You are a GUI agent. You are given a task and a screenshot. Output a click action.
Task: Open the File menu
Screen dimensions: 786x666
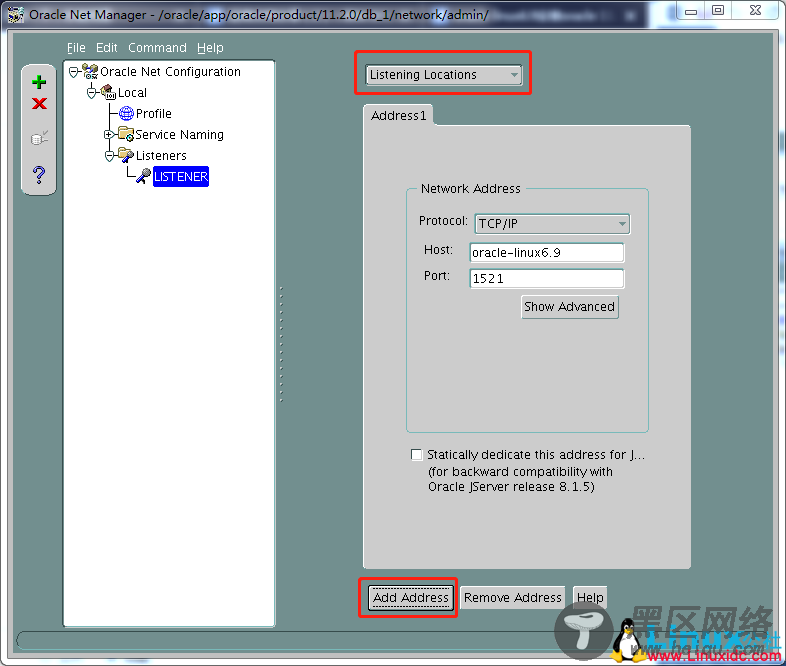click(x=76, y=48)
